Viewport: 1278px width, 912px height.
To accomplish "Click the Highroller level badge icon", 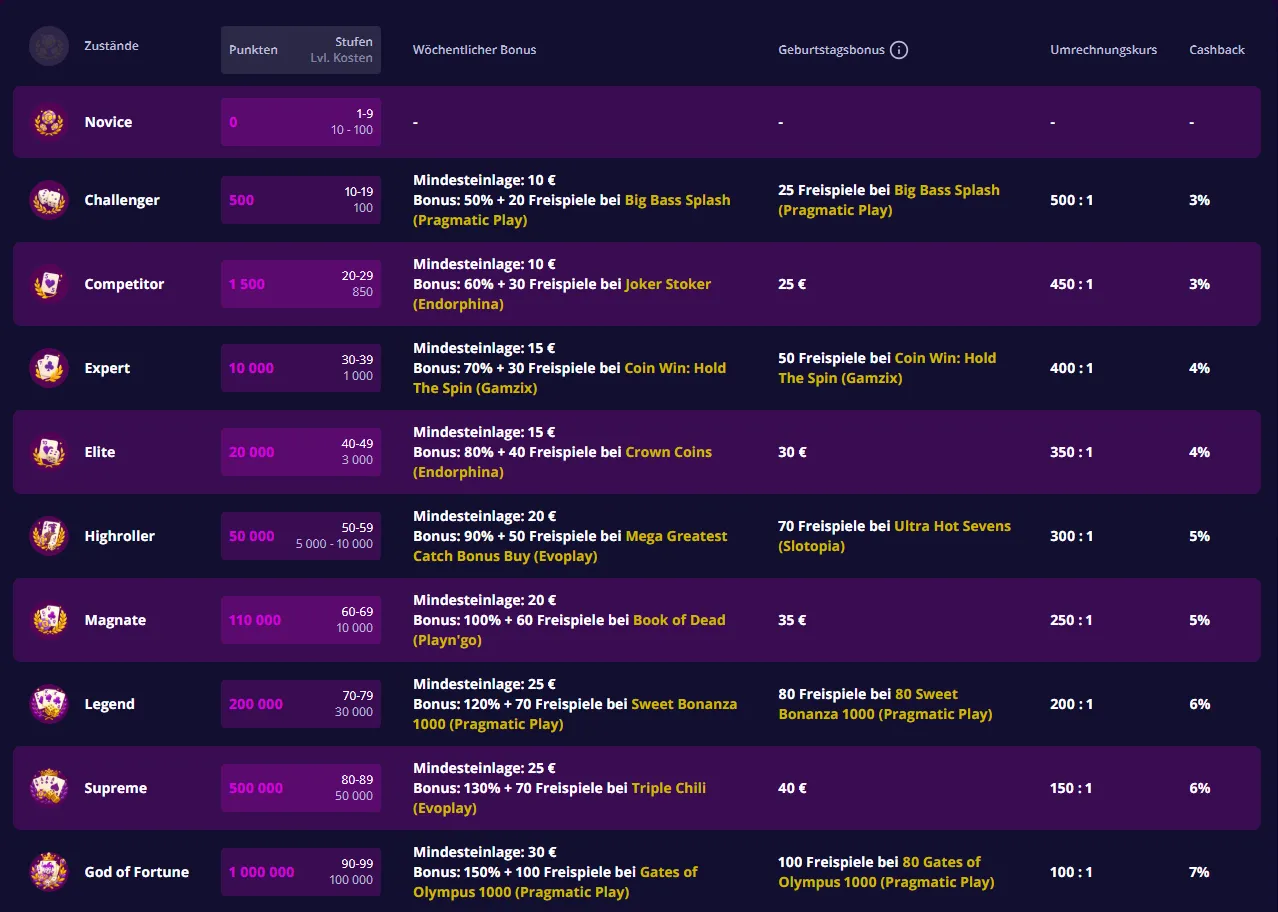I will click(x=48, y=536).
